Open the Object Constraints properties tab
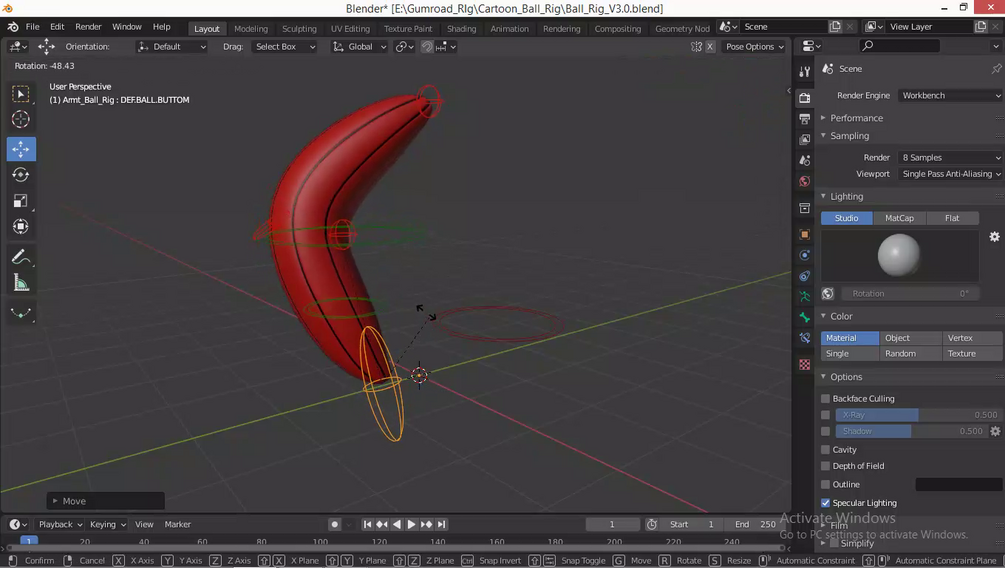This screenshot has height=568, width=1005. [804, 276]
